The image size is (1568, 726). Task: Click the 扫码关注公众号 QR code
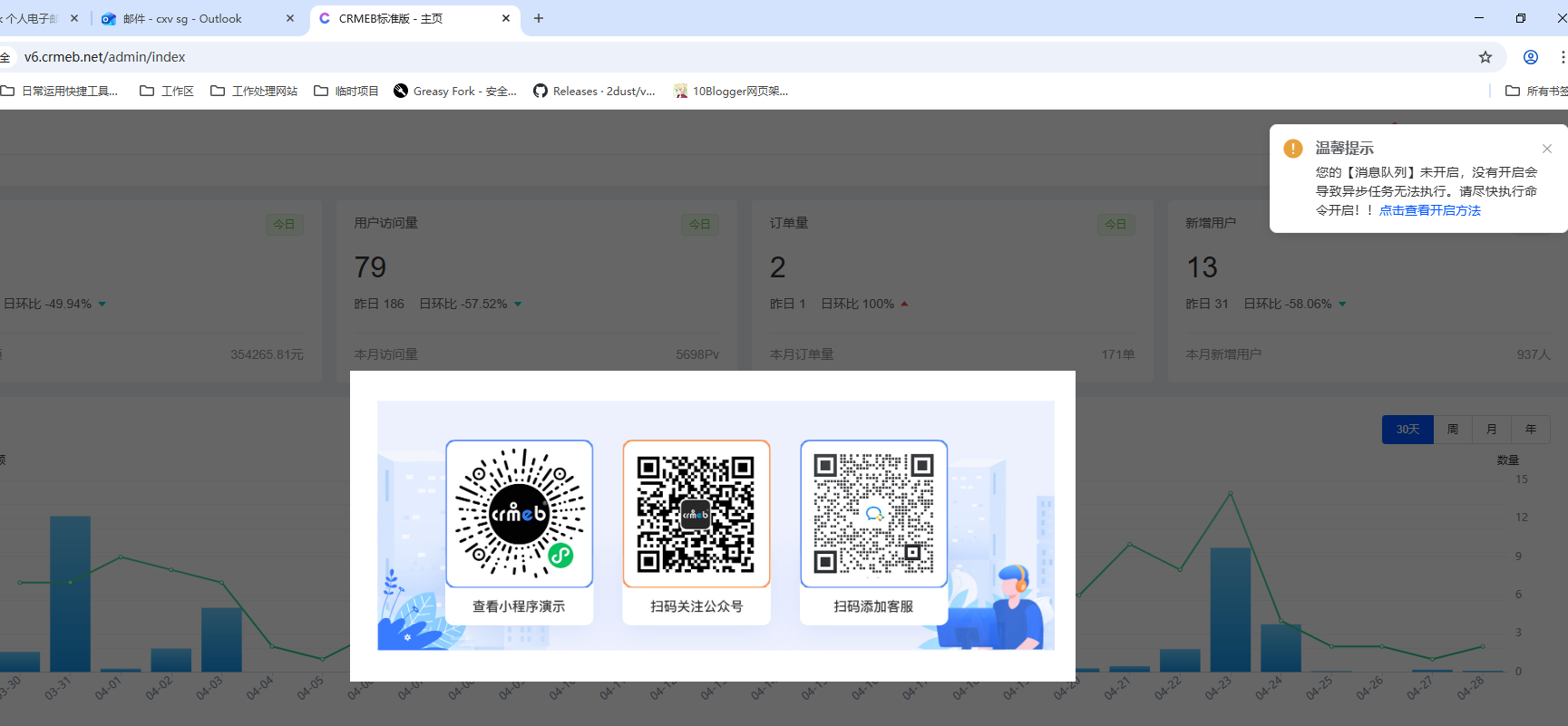[x=696, y=514]
